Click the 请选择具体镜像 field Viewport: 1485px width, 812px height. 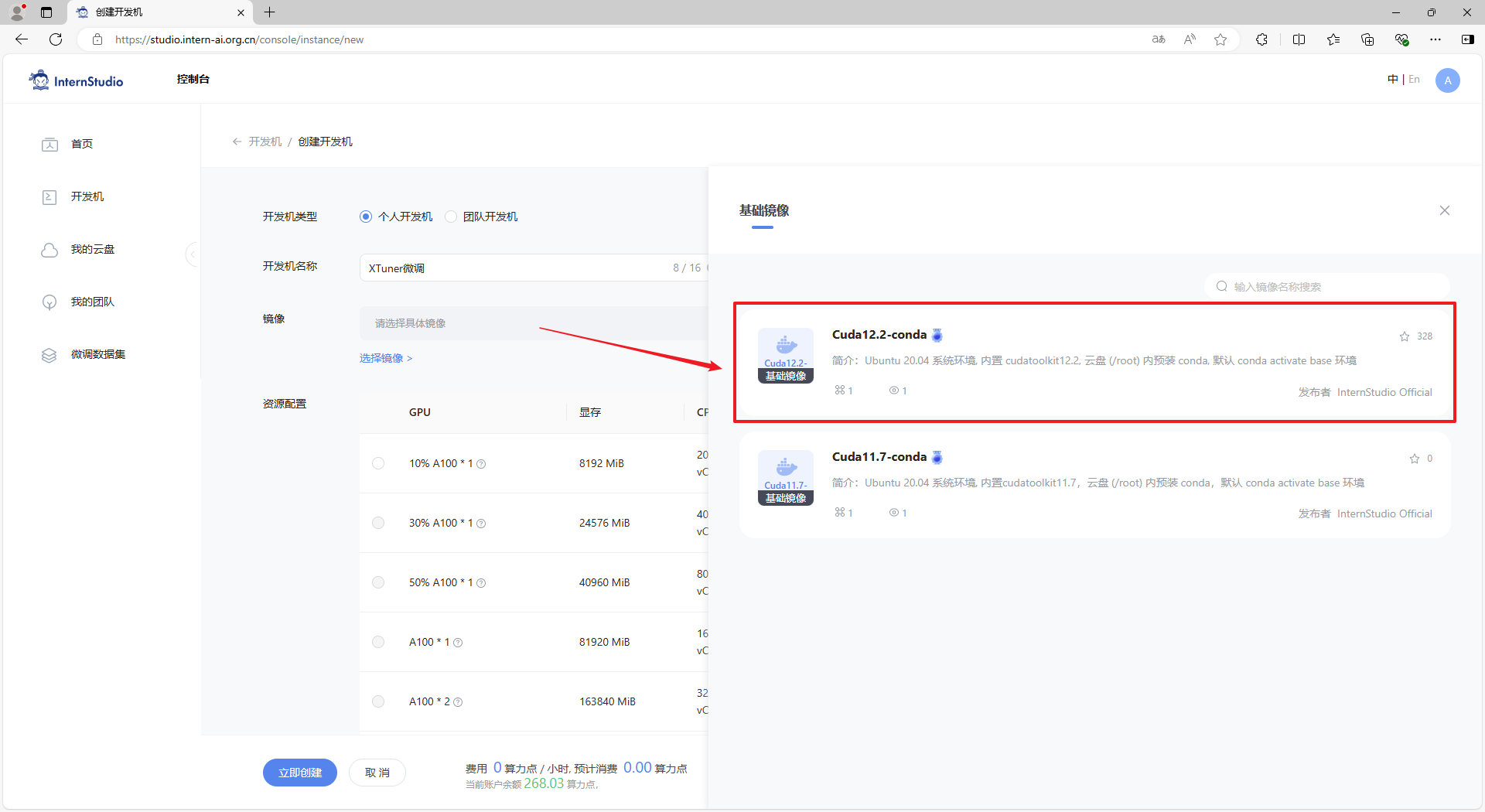click(534, 323)
